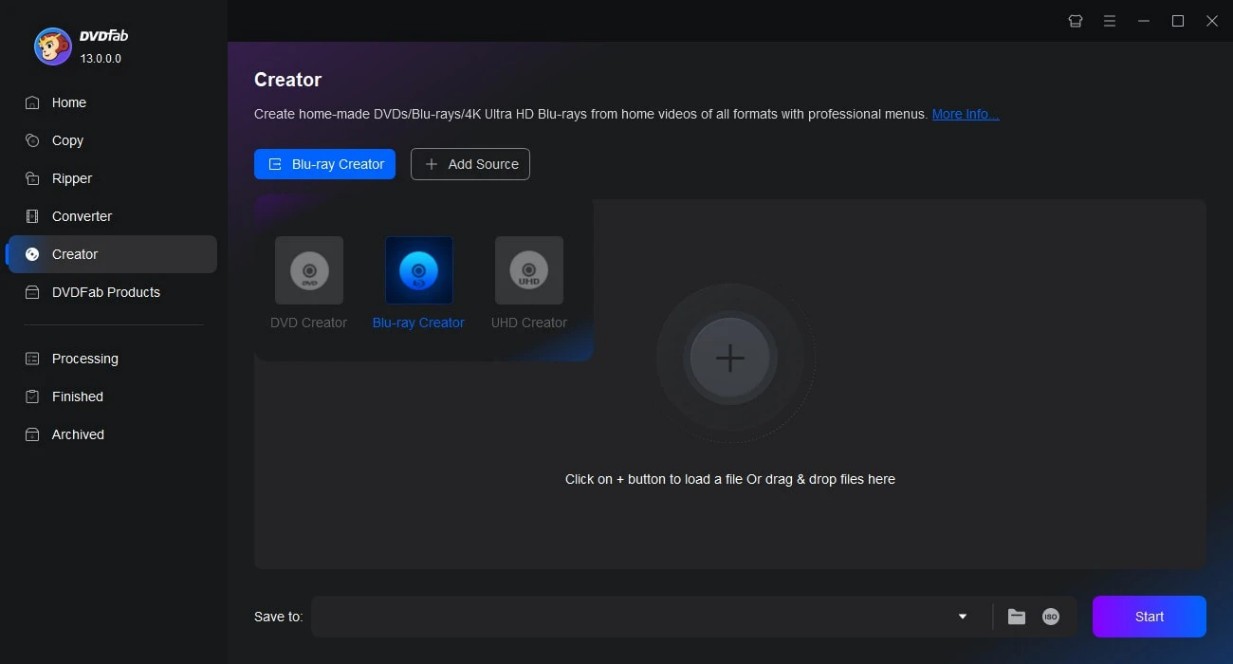Select the DVD Creator module icon
The width and height of the screenshot is (1233, 664).
(308, 270)
